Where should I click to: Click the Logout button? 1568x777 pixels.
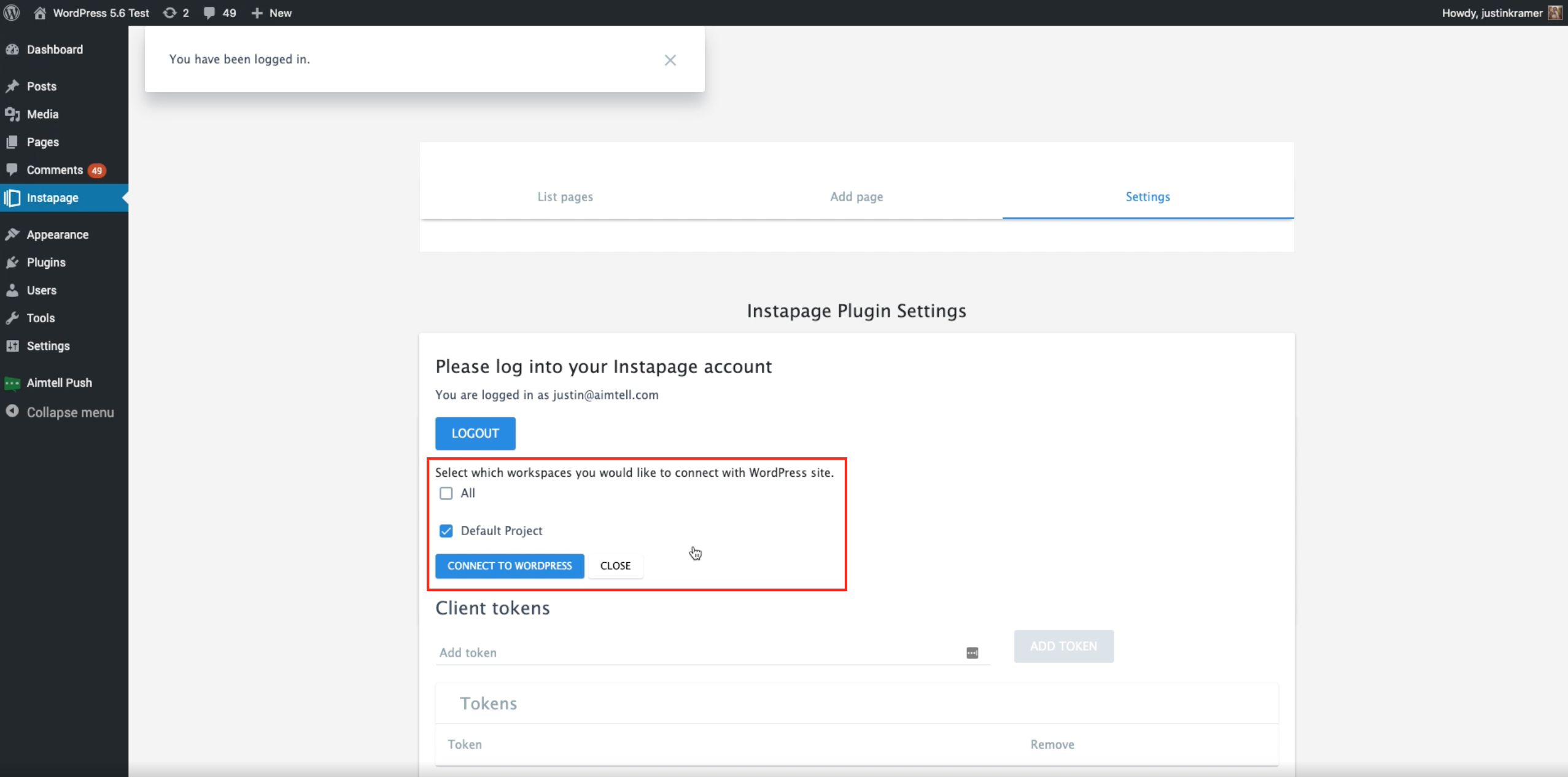(475, 433)
